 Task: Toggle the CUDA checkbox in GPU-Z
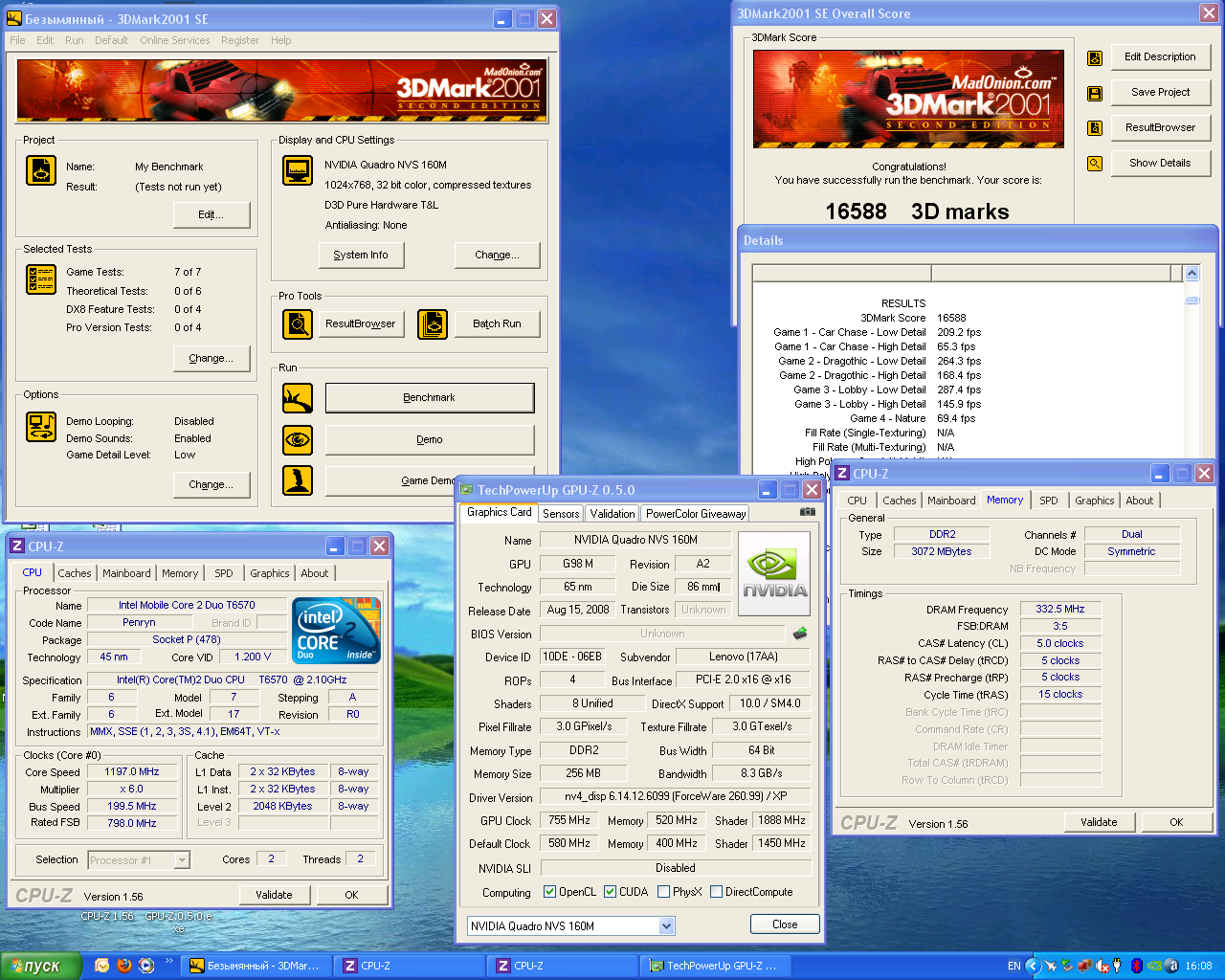(610, 892)
